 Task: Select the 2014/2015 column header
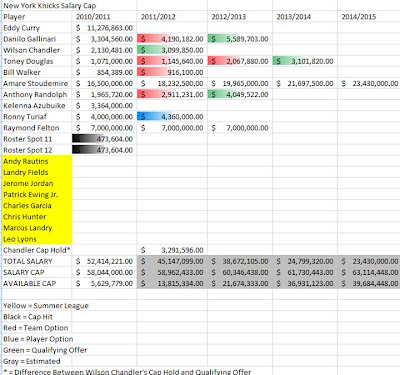pos(369,17)
